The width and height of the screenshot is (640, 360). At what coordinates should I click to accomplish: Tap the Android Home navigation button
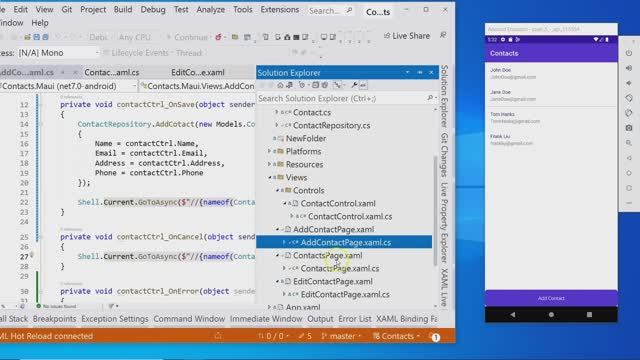(551, 315)
